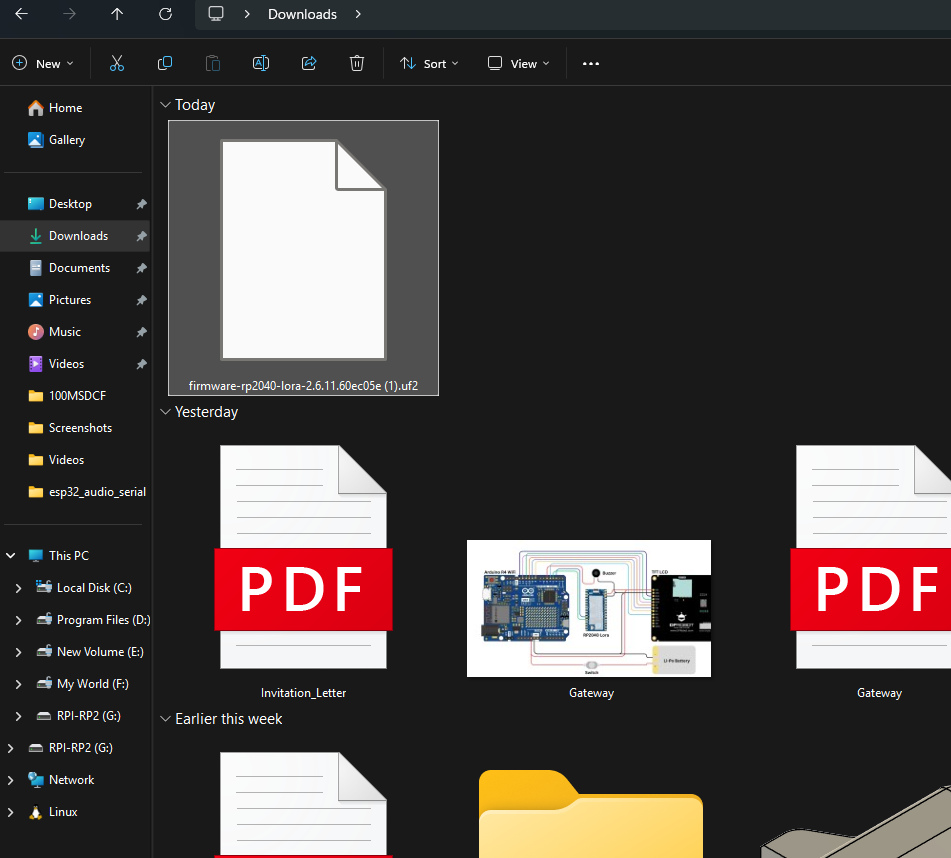951x858 pixels.
Task: Click the Share icon in toolbar
Action: (x=309, y=63)
